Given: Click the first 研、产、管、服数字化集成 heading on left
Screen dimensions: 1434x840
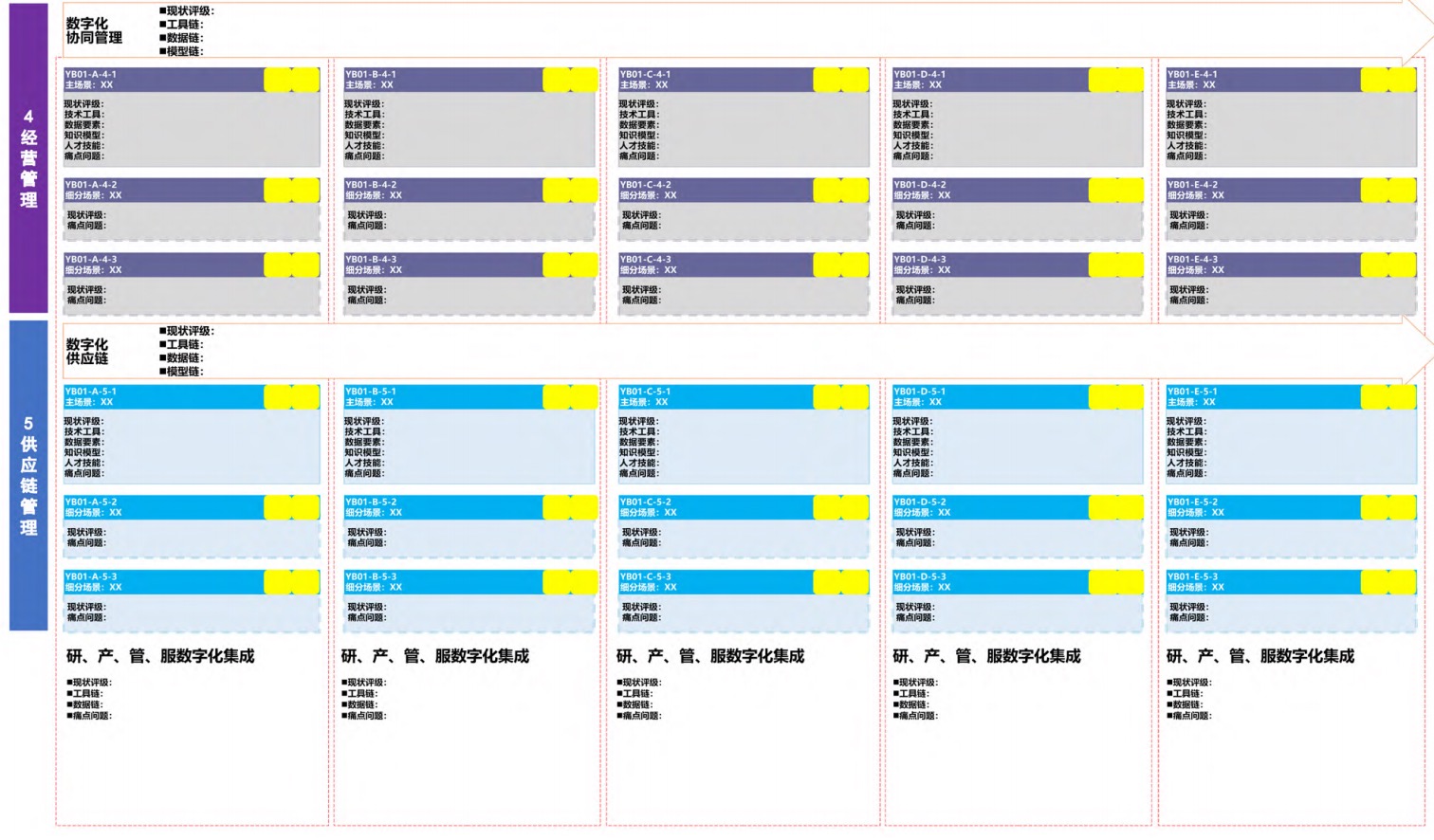Looking at the screenshot, I should coord(160,656).
